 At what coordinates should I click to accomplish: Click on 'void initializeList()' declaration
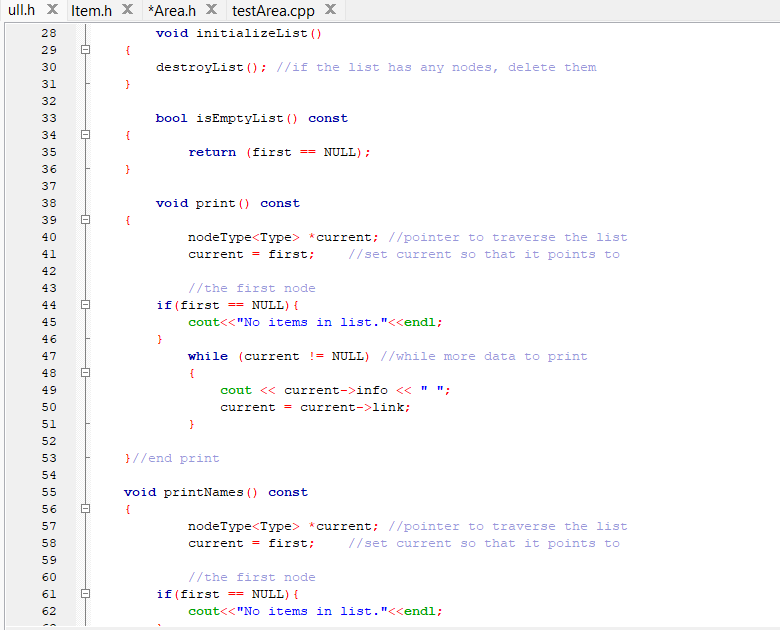[239, 33]
